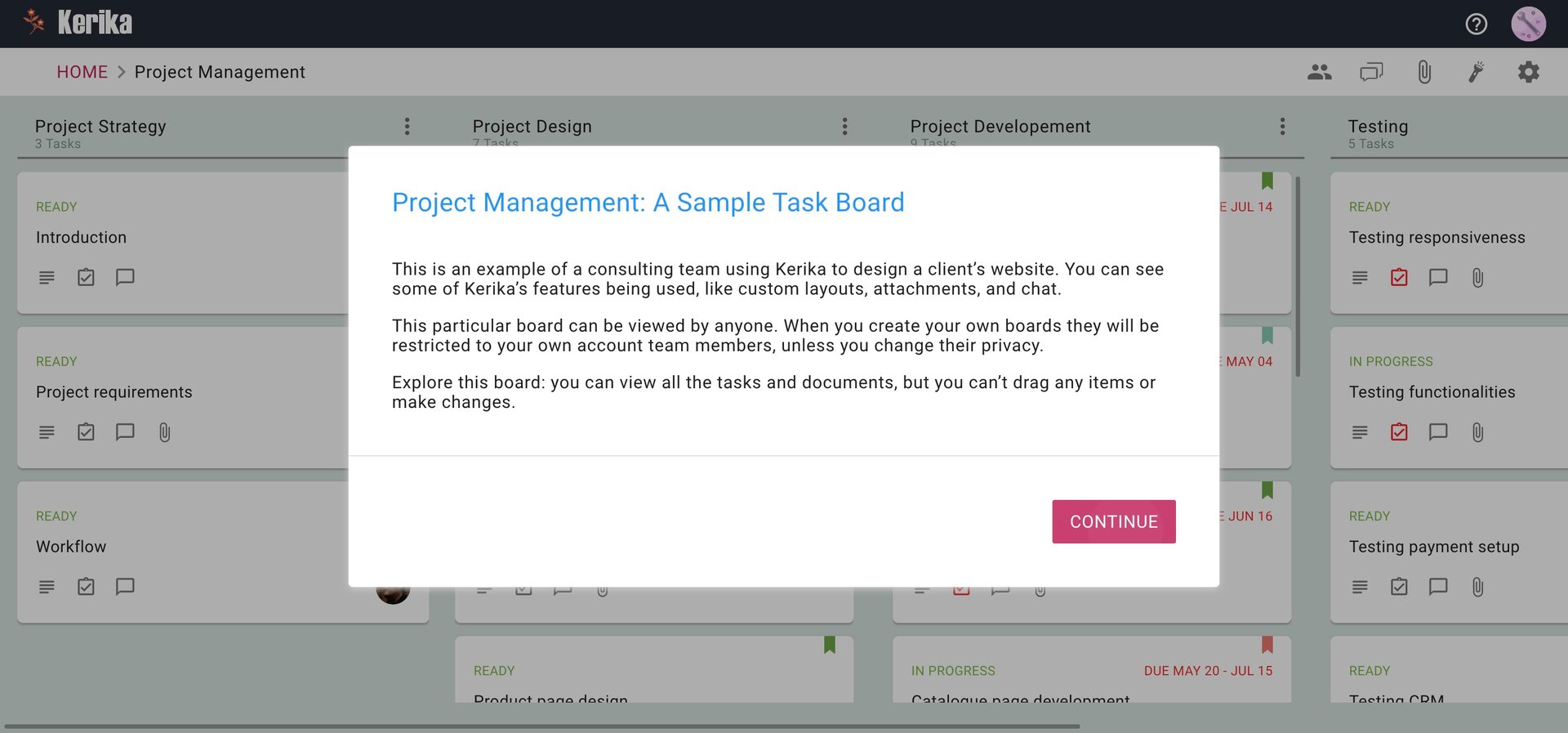1568x733 pixels.
Task: Click the DUE MAY 20 - JUL 15 date
Action: pyautogui.click(x=1208, y=671)
